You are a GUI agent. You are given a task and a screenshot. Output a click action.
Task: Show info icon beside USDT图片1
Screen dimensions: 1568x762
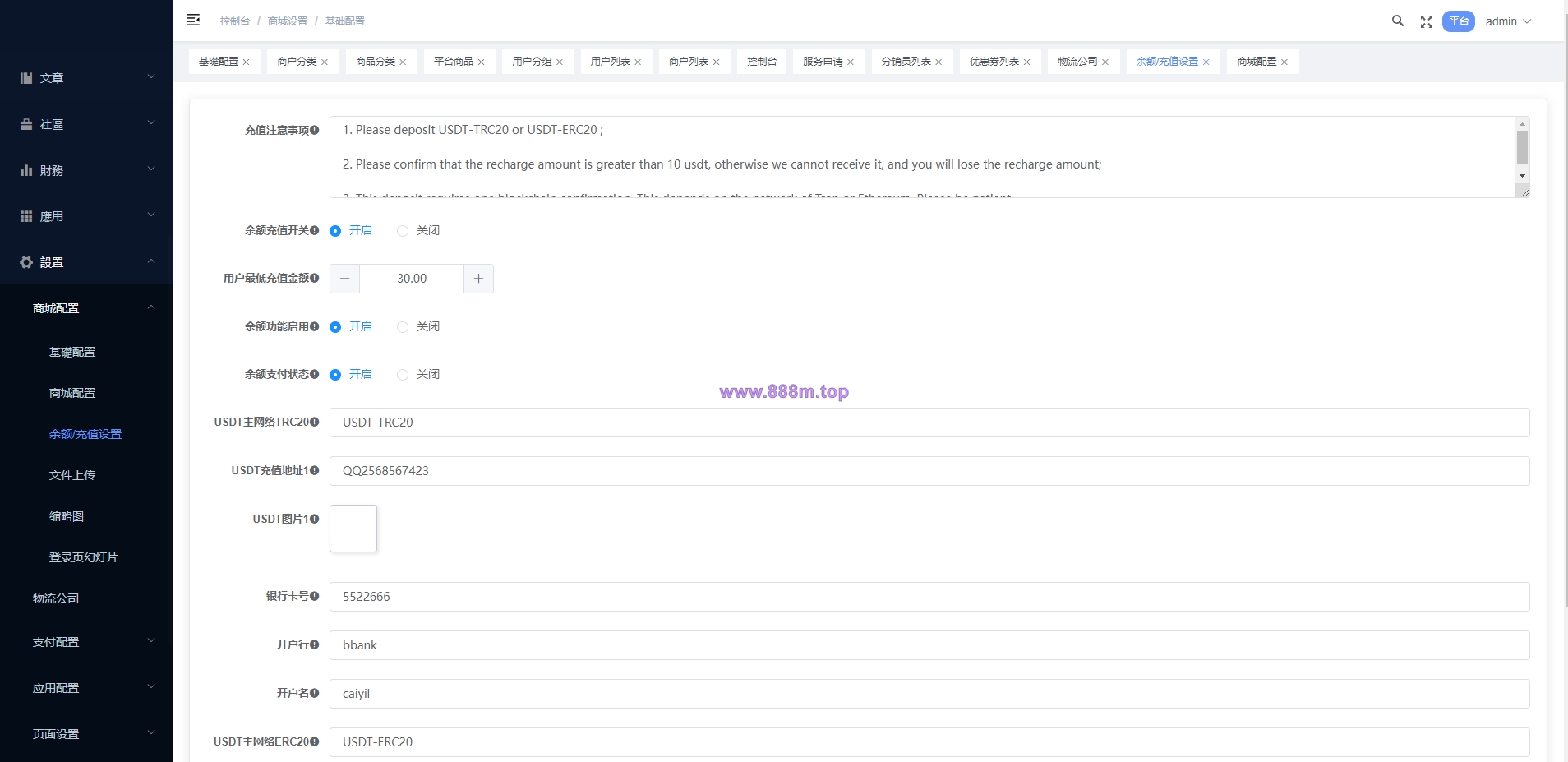(x=315, y=519)
